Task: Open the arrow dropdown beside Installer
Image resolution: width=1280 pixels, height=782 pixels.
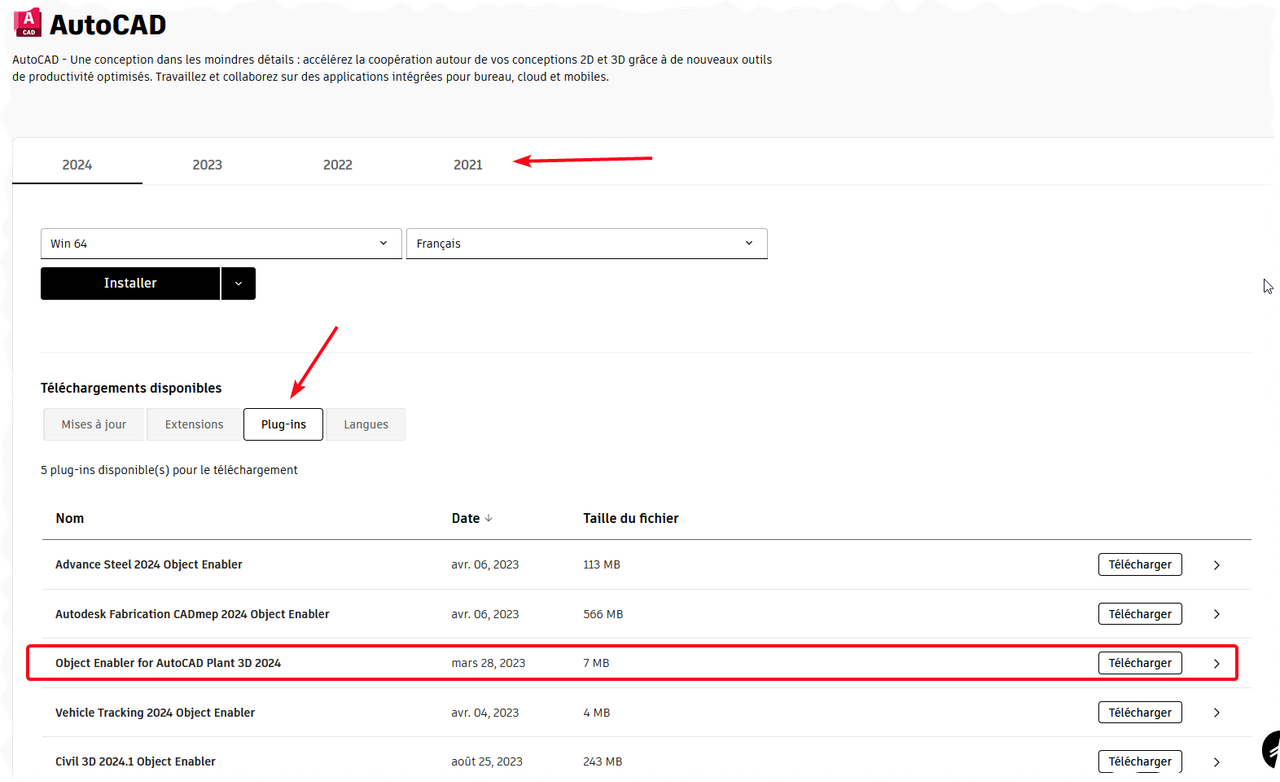Action: point(238,283)
